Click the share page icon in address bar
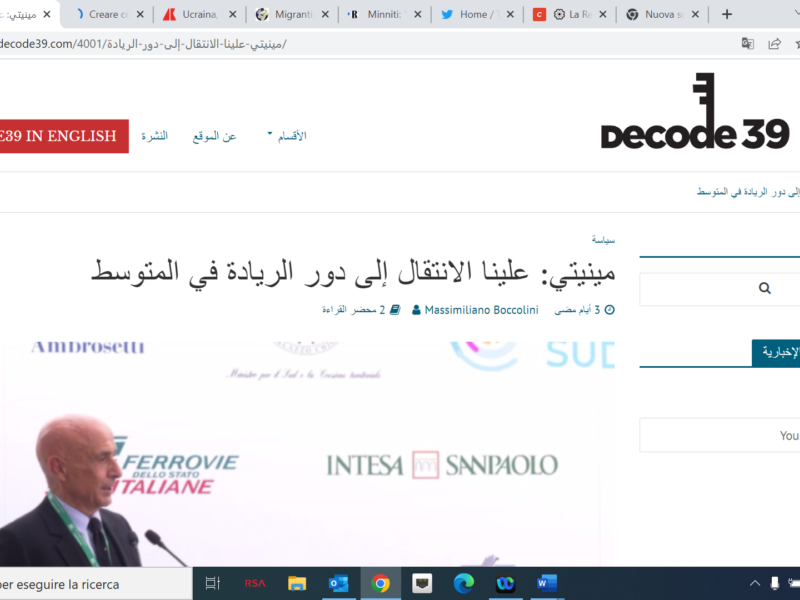800x600 pixels. [774, 44]
